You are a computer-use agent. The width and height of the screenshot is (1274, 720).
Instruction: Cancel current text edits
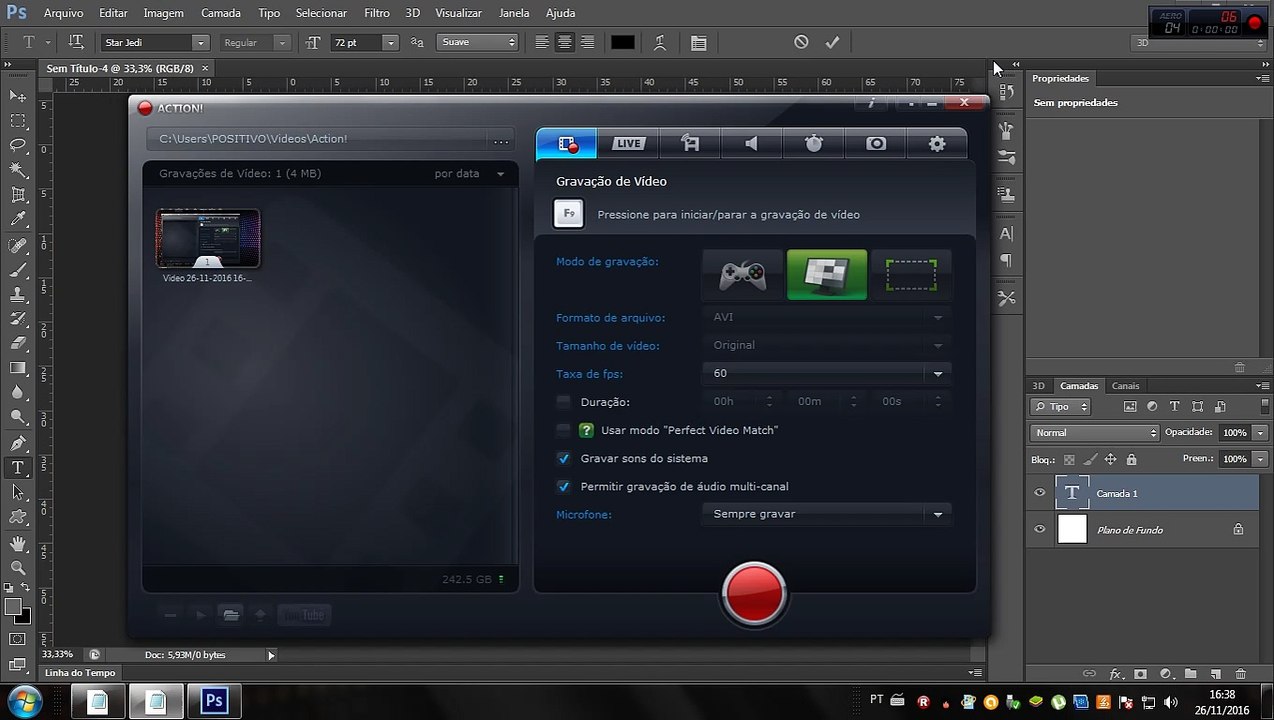[801, 42]
